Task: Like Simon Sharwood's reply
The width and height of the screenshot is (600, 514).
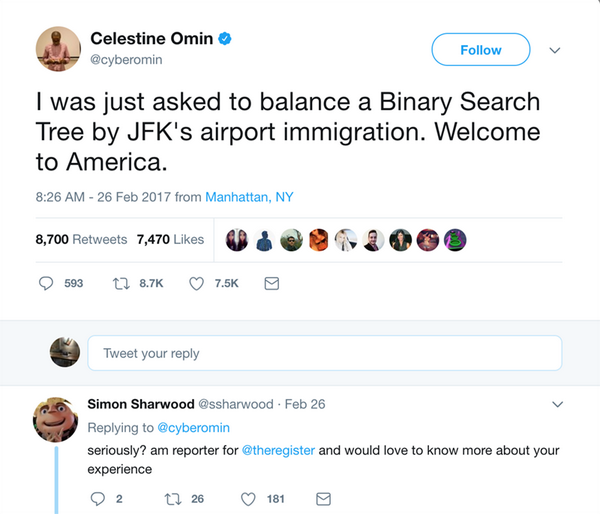Action: coord(248,498)
